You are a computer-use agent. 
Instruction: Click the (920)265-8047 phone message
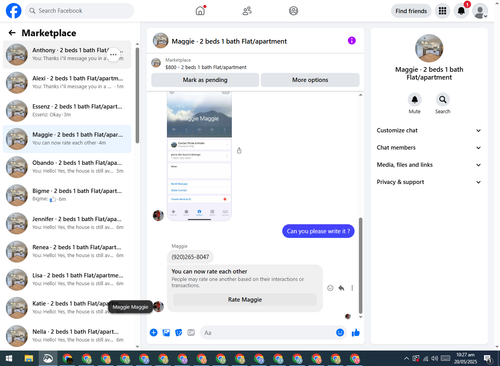190,257
